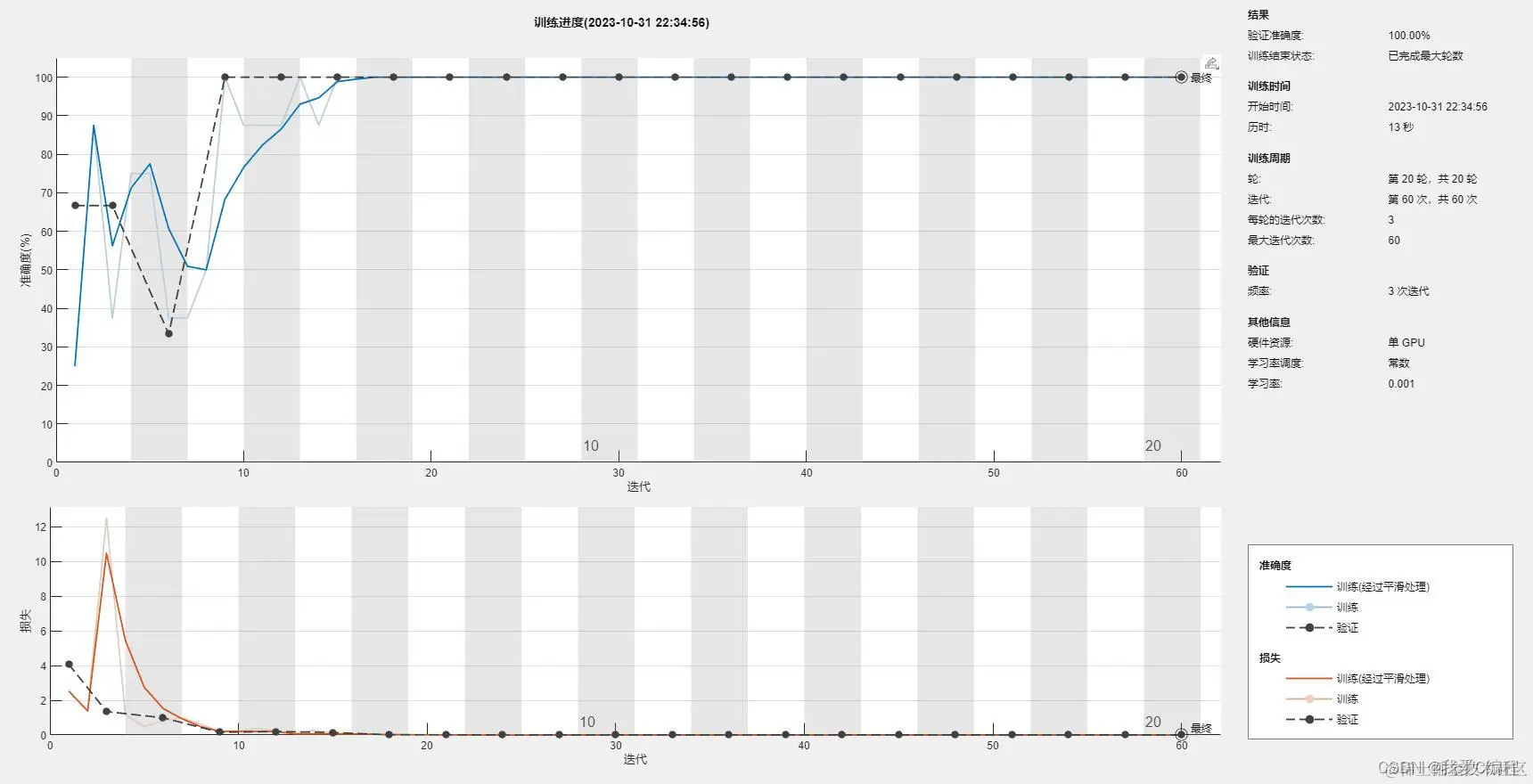Click the 训练周期 section heading
This screenshot has height=784, width=1533.
click(1269, 159)
